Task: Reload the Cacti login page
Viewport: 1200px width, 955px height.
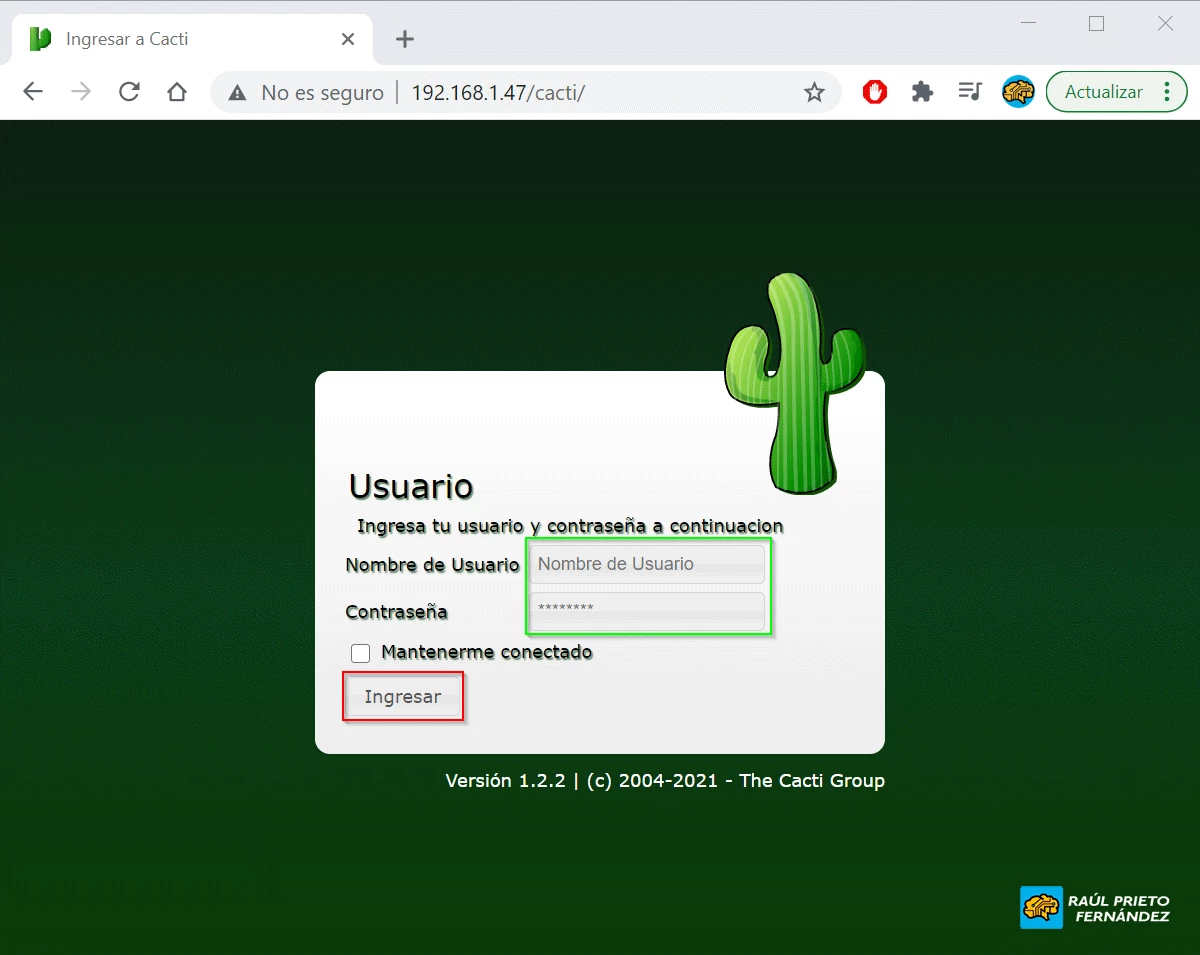Action: [x=129, y=91]
